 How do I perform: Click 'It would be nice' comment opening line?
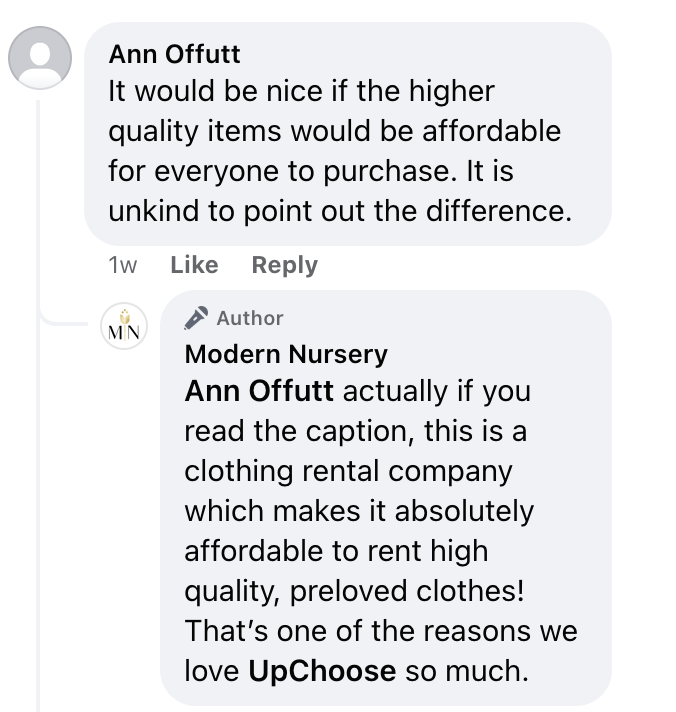pos(301,91)
